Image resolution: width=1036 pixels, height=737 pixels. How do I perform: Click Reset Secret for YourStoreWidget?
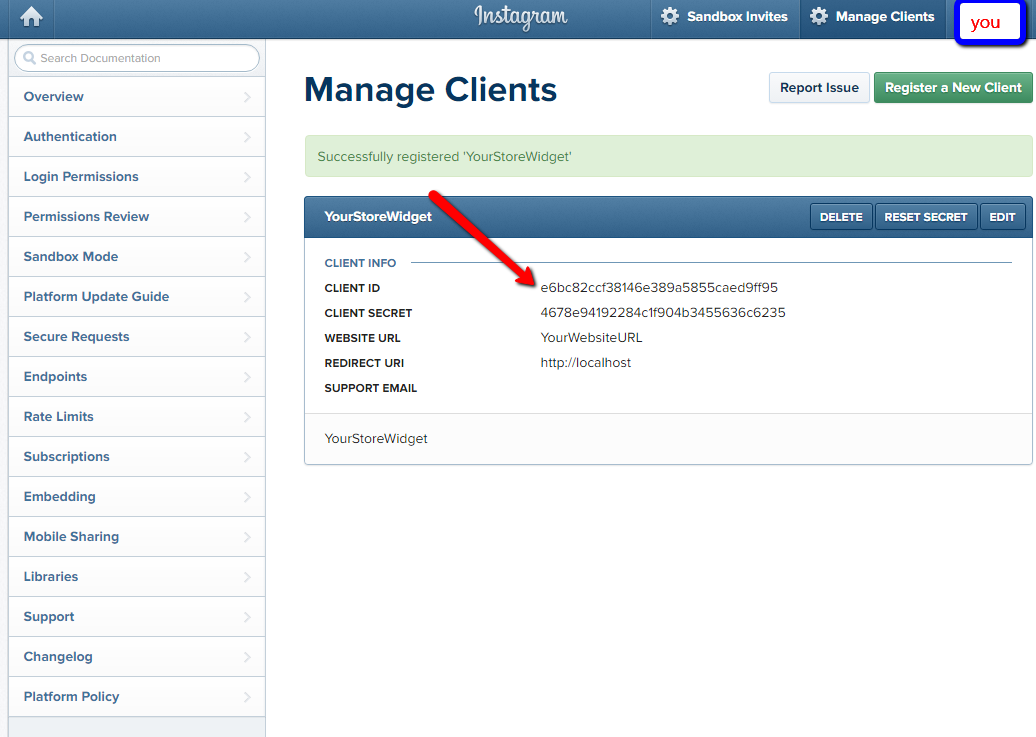[925, 217]
